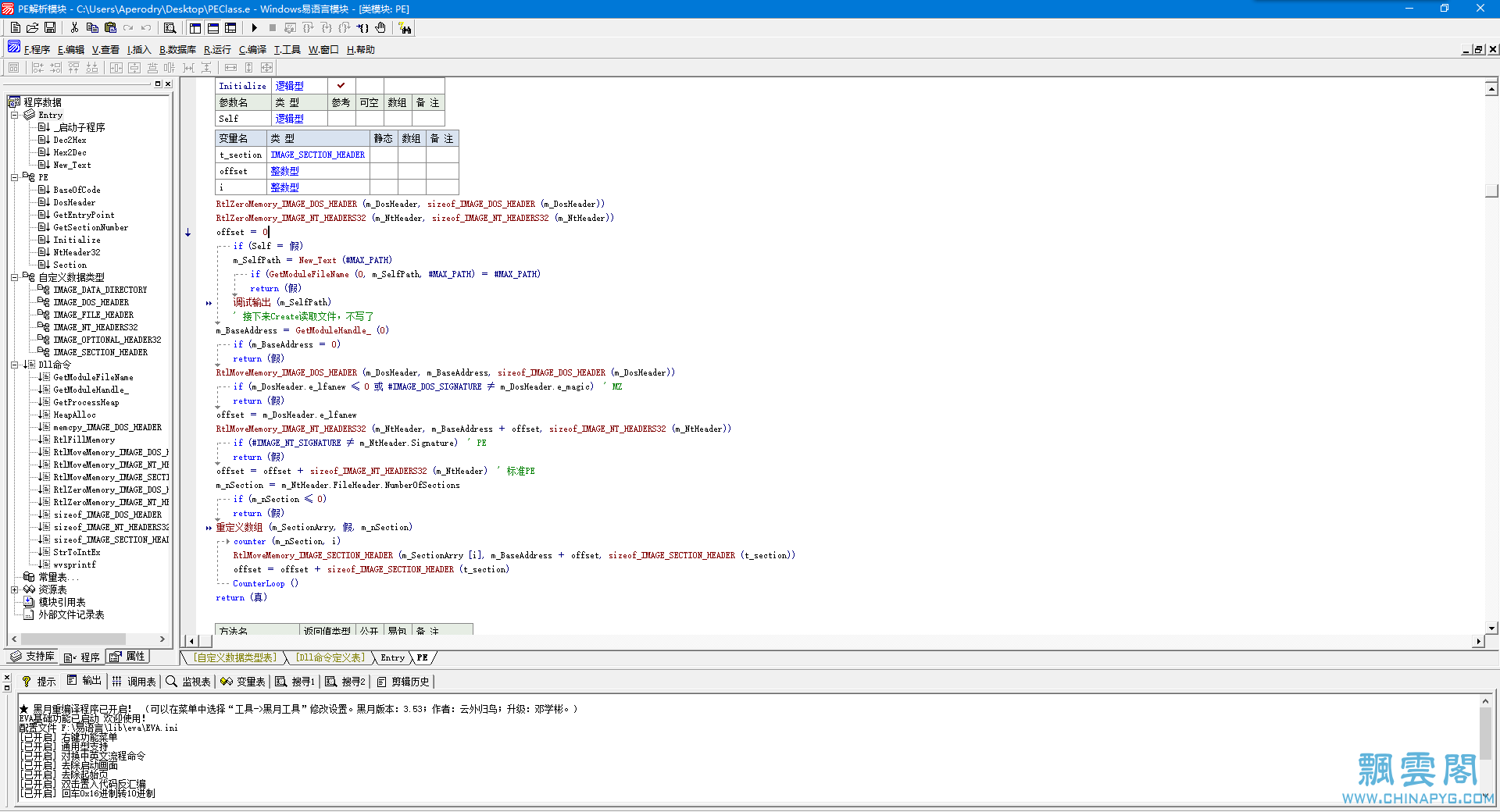Switch to the Entry editor tab
This screenshot has height=812, width=1500.
click(393, 658)
